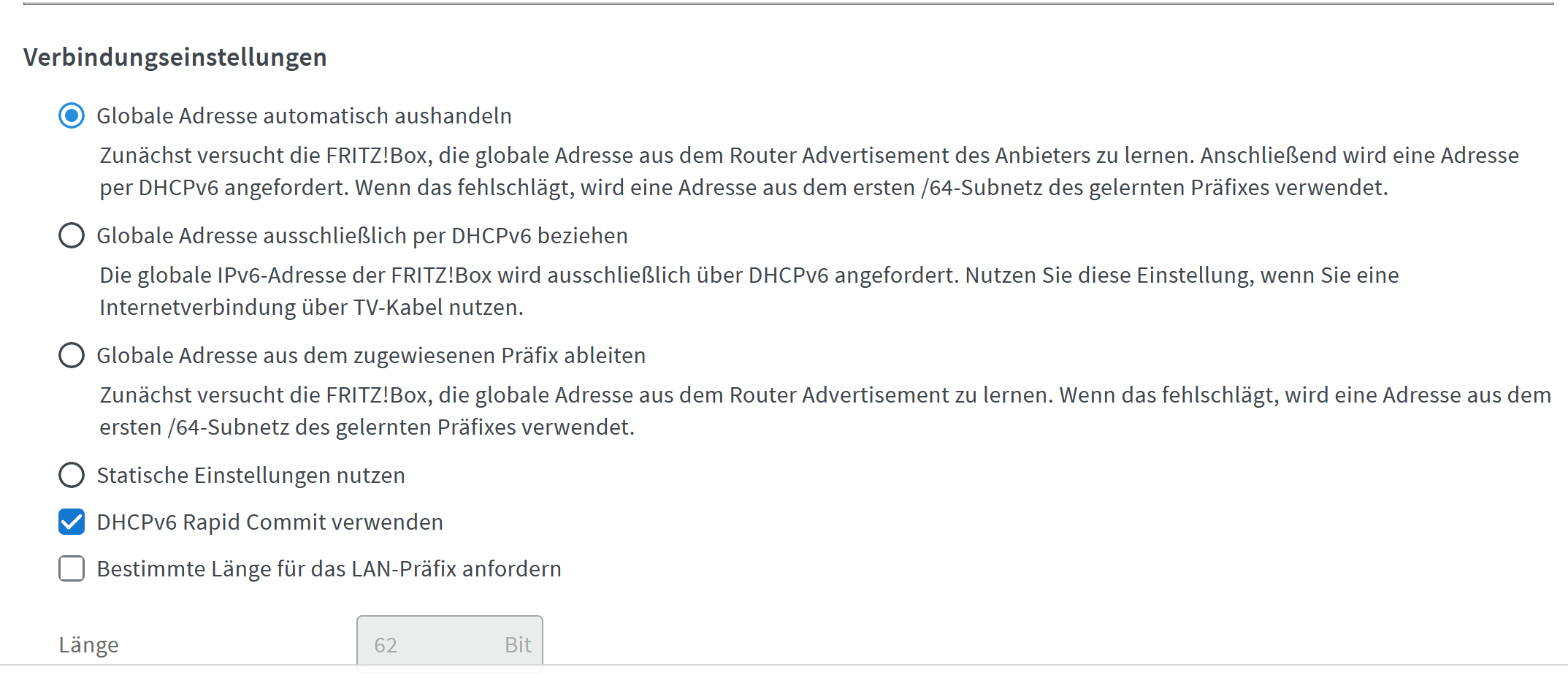Click the 'Bit' unit suffix in the length field
This screenshot has height=678, width=1568.
coord(518,644)
